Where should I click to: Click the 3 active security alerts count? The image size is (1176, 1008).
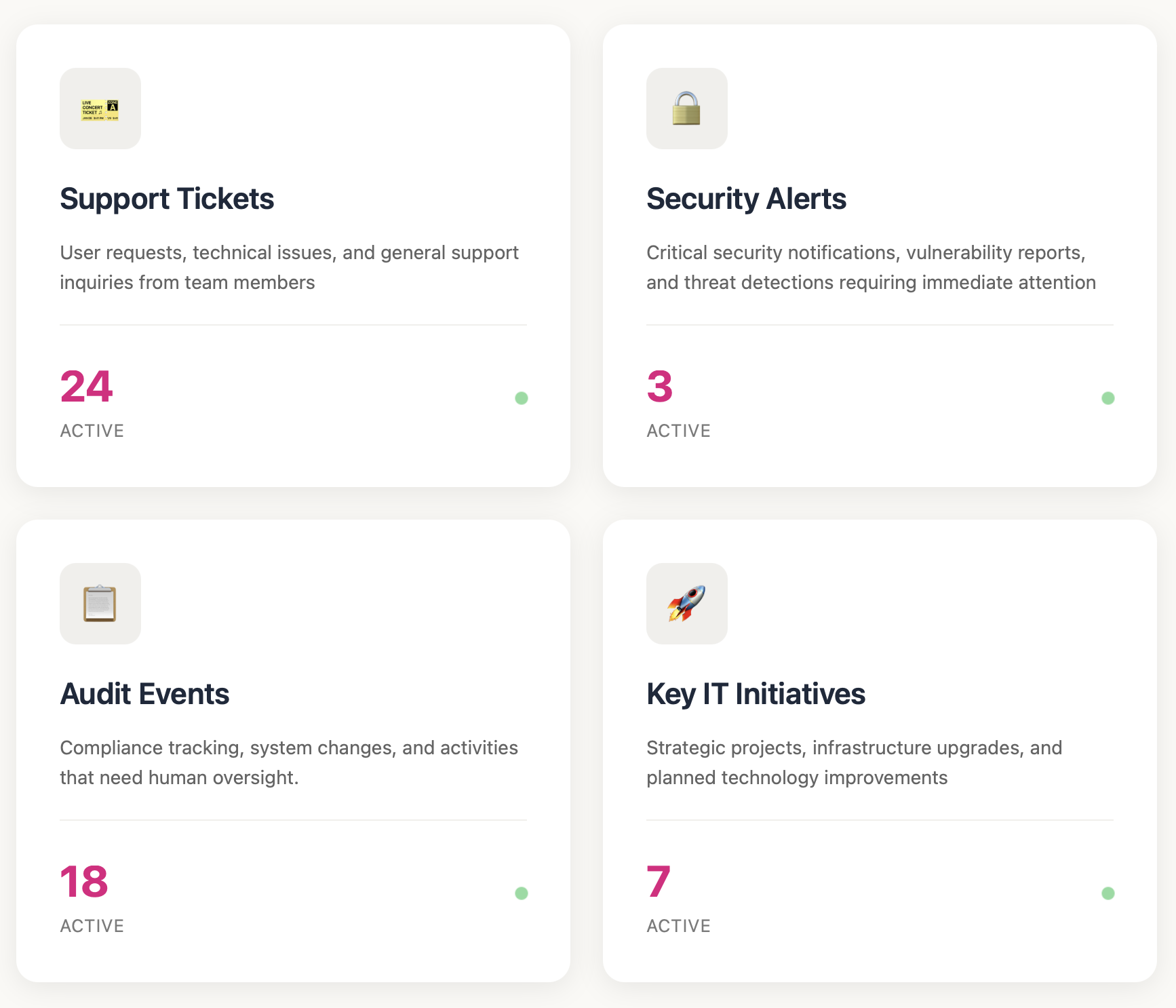point(659,387)
